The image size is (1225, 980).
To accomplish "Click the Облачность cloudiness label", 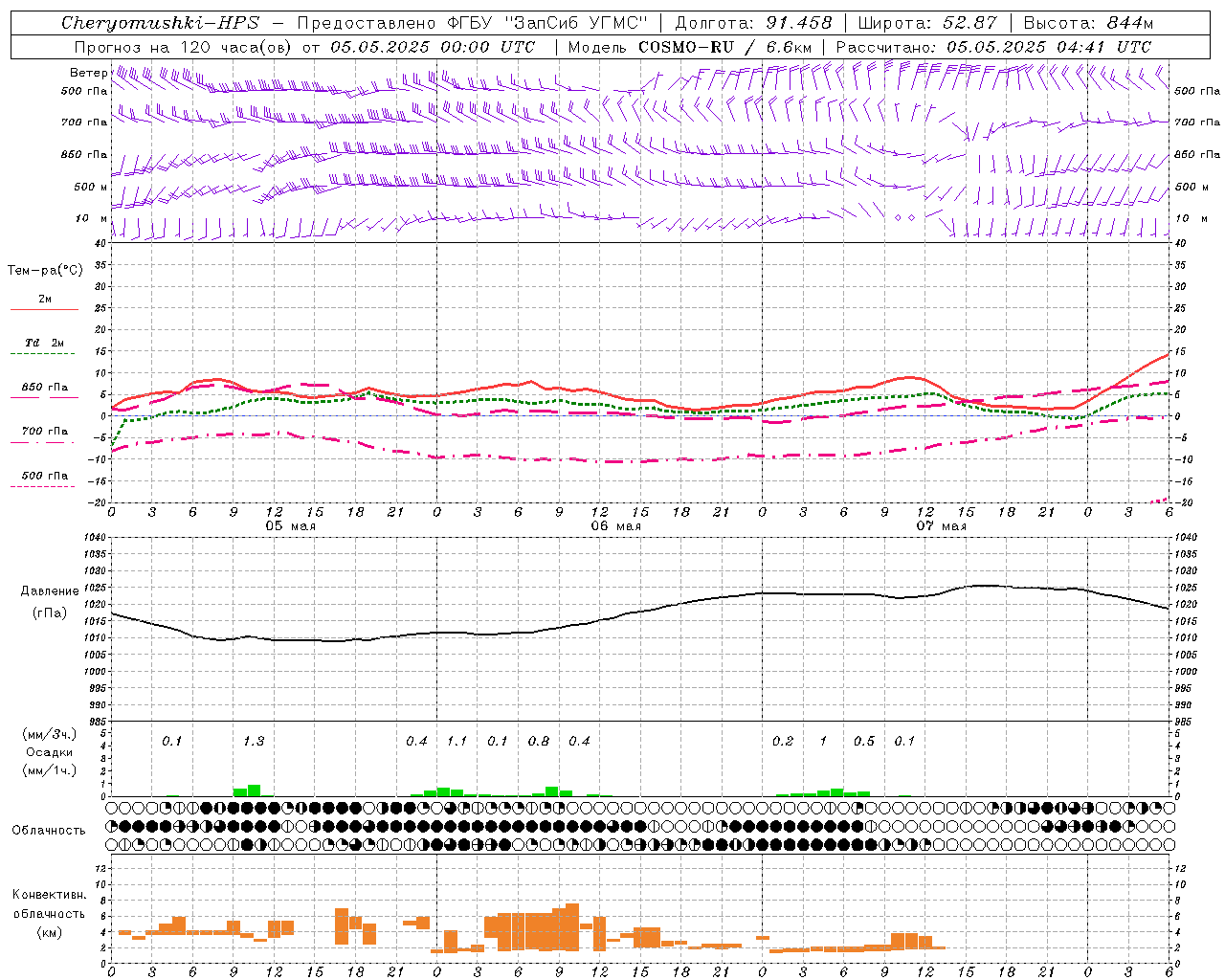I will click(x=49, y=831).
